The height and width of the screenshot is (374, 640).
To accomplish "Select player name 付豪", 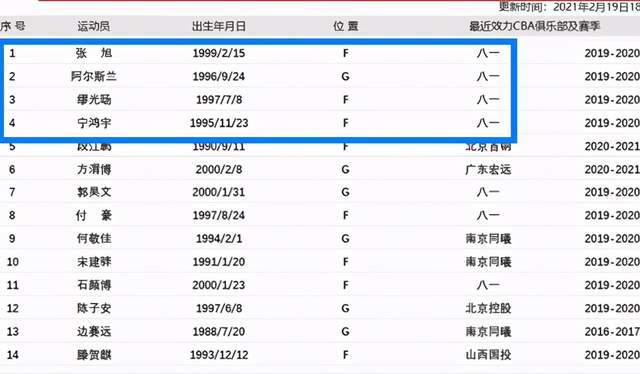I will pyautogui.click(x=93, y=216).
